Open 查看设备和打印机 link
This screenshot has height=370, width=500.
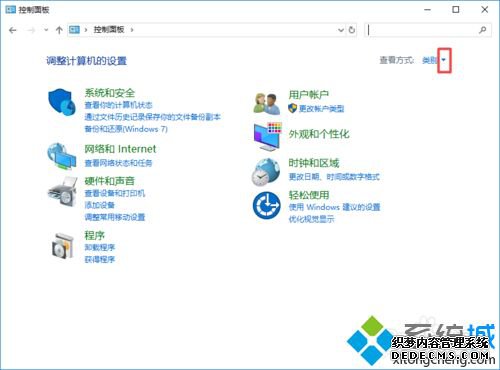tap(115, 193)
